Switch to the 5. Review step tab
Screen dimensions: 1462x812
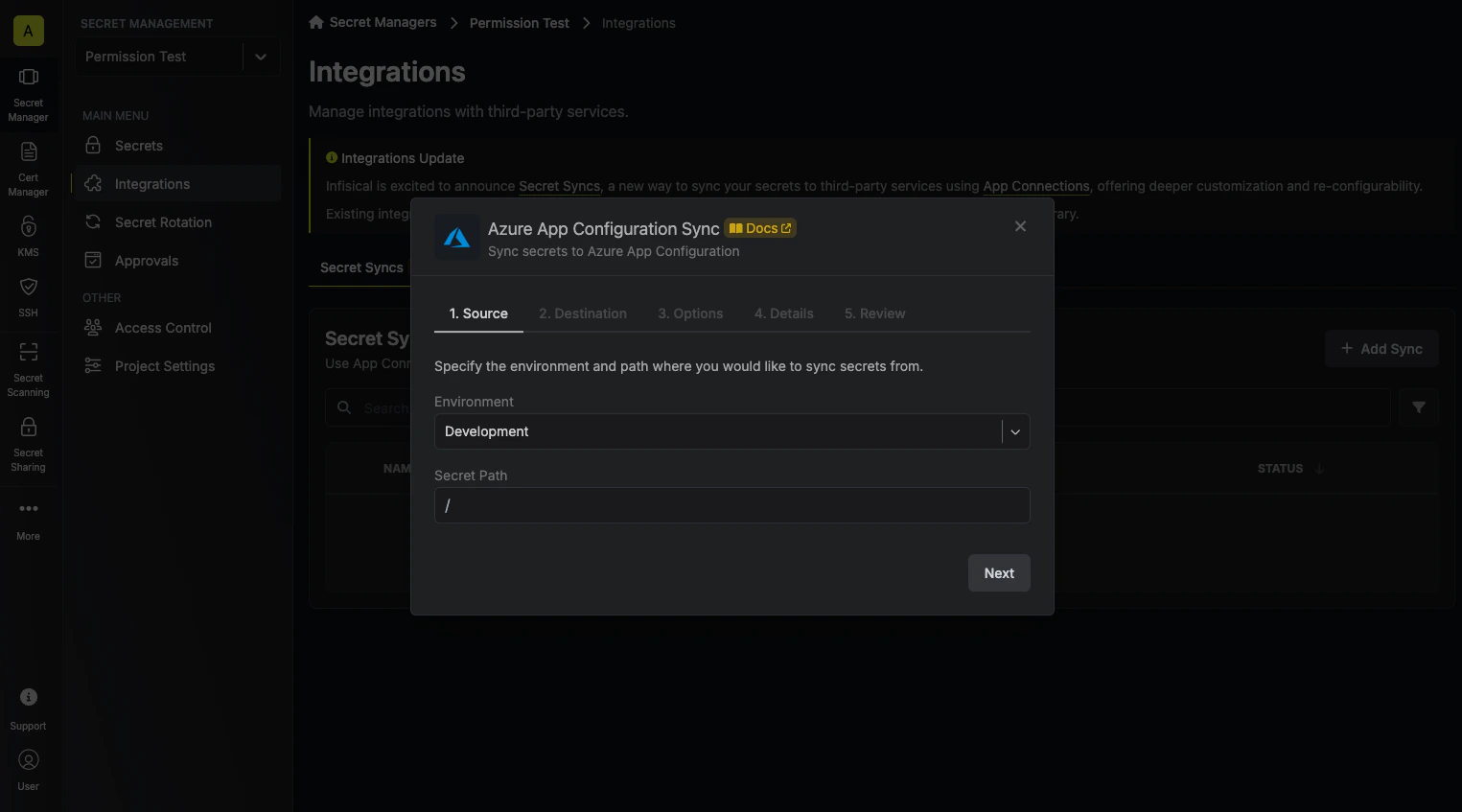[874, 313]
